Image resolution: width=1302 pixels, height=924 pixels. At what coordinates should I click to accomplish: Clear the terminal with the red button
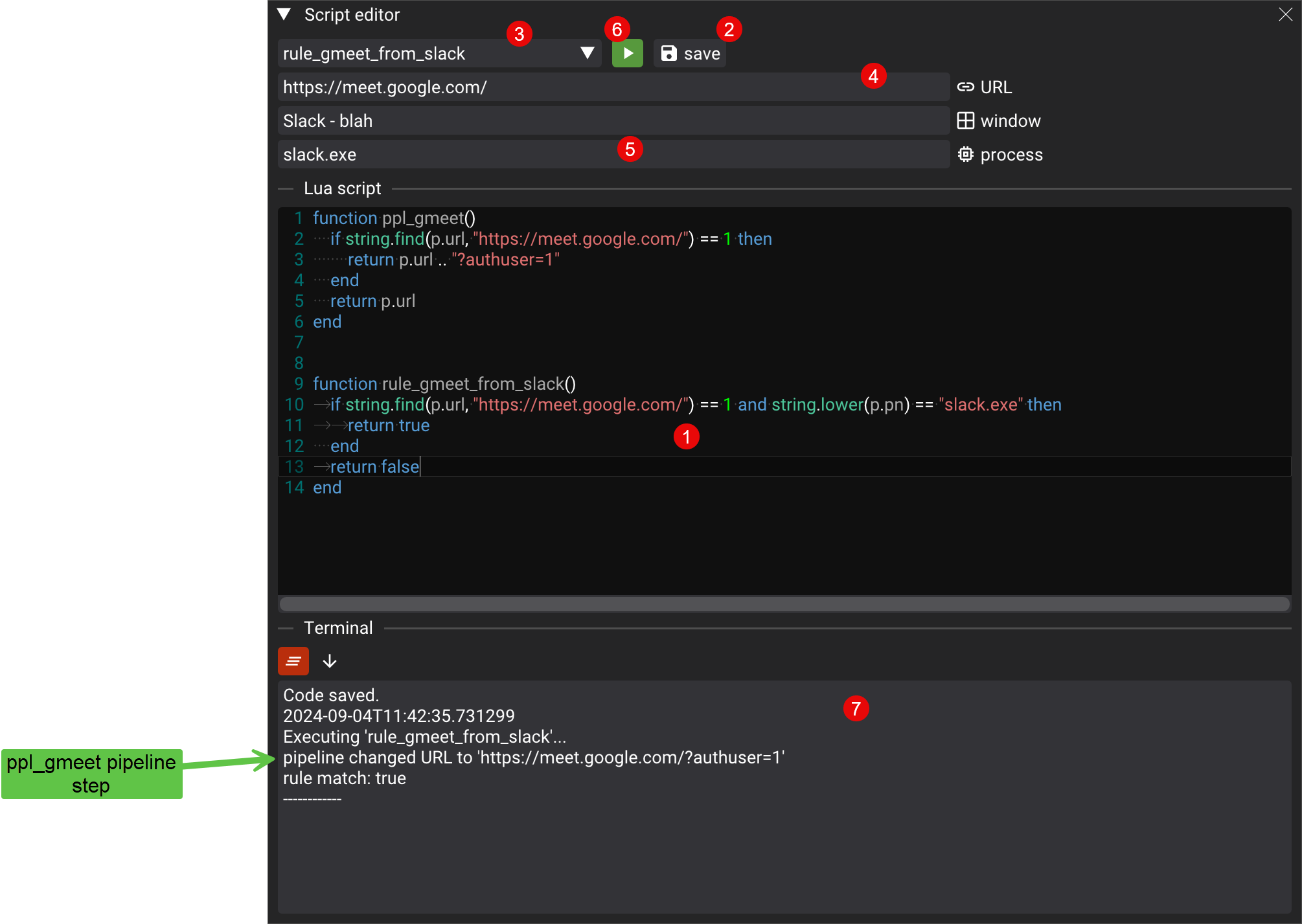click(x=293, y=661)
